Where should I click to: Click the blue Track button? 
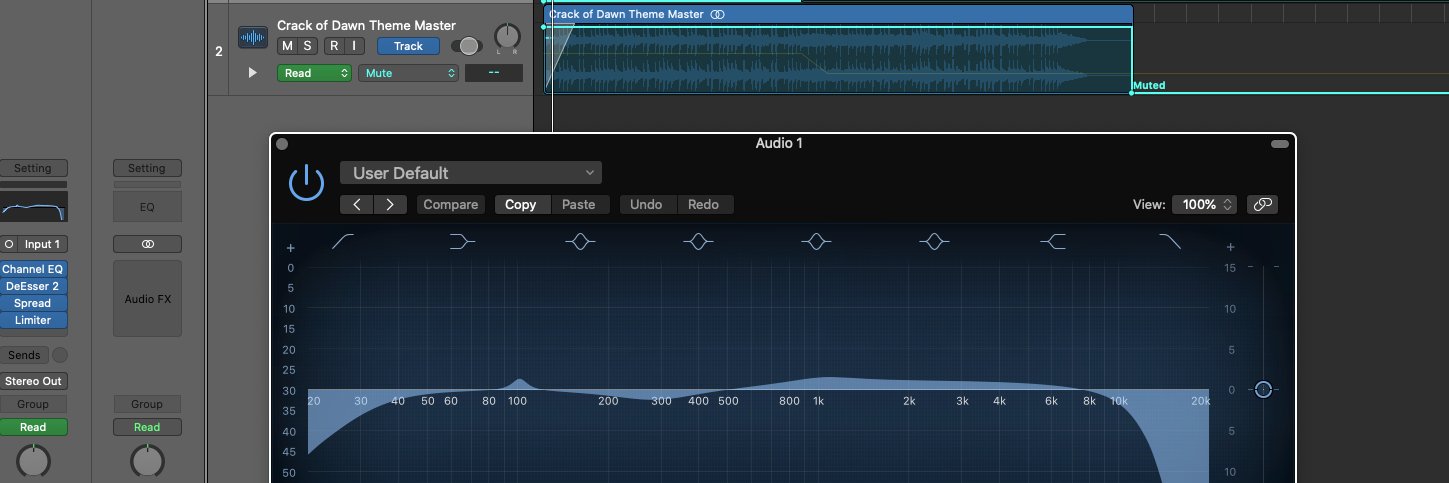(x=408, y=46)
